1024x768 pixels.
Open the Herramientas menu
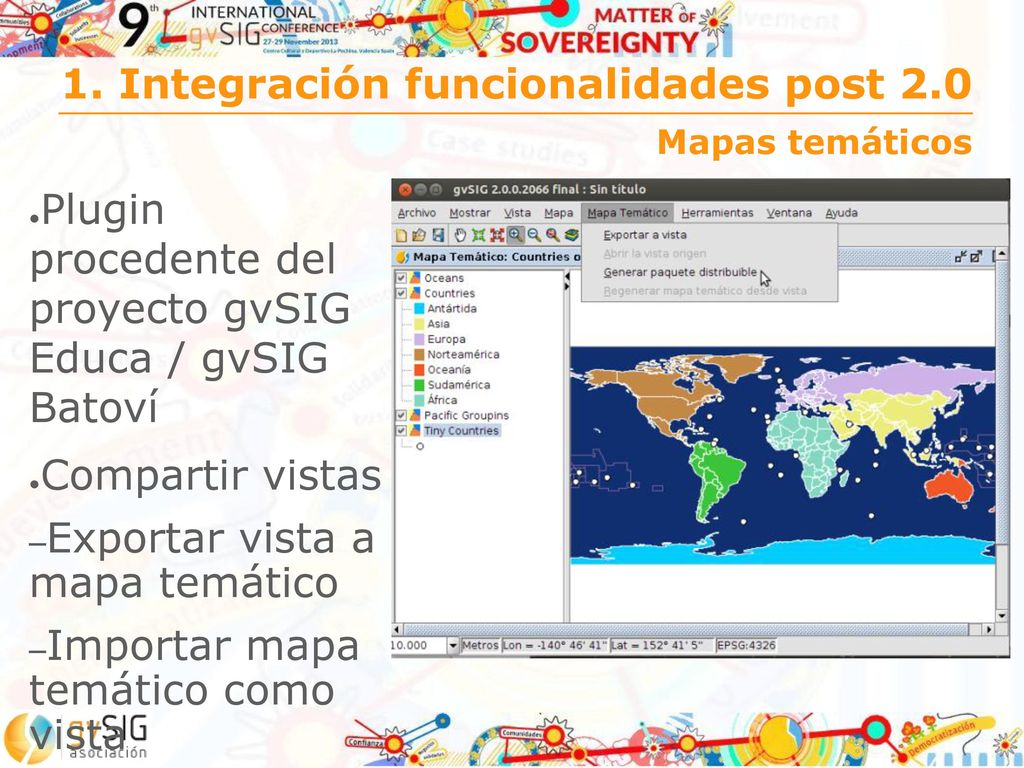pos(717,213)
